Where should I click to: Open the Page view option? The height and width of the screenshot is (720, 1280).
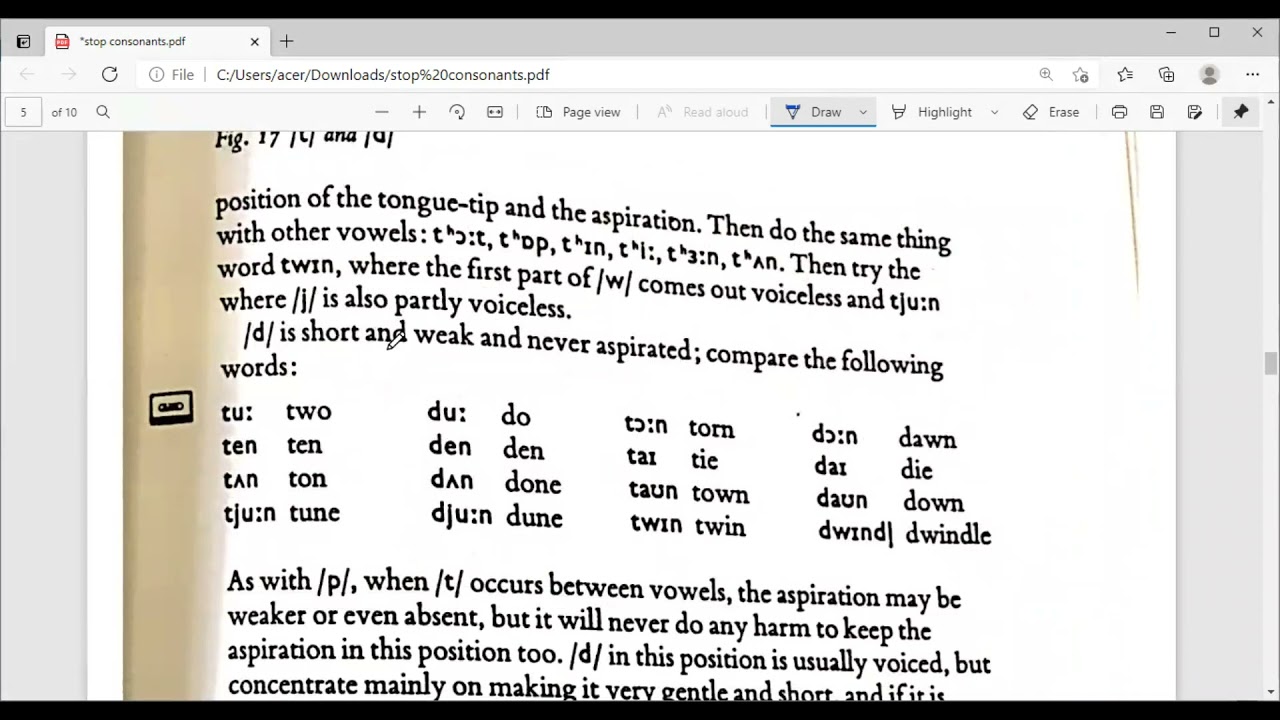pyautogui.click(x=579, y=112)
